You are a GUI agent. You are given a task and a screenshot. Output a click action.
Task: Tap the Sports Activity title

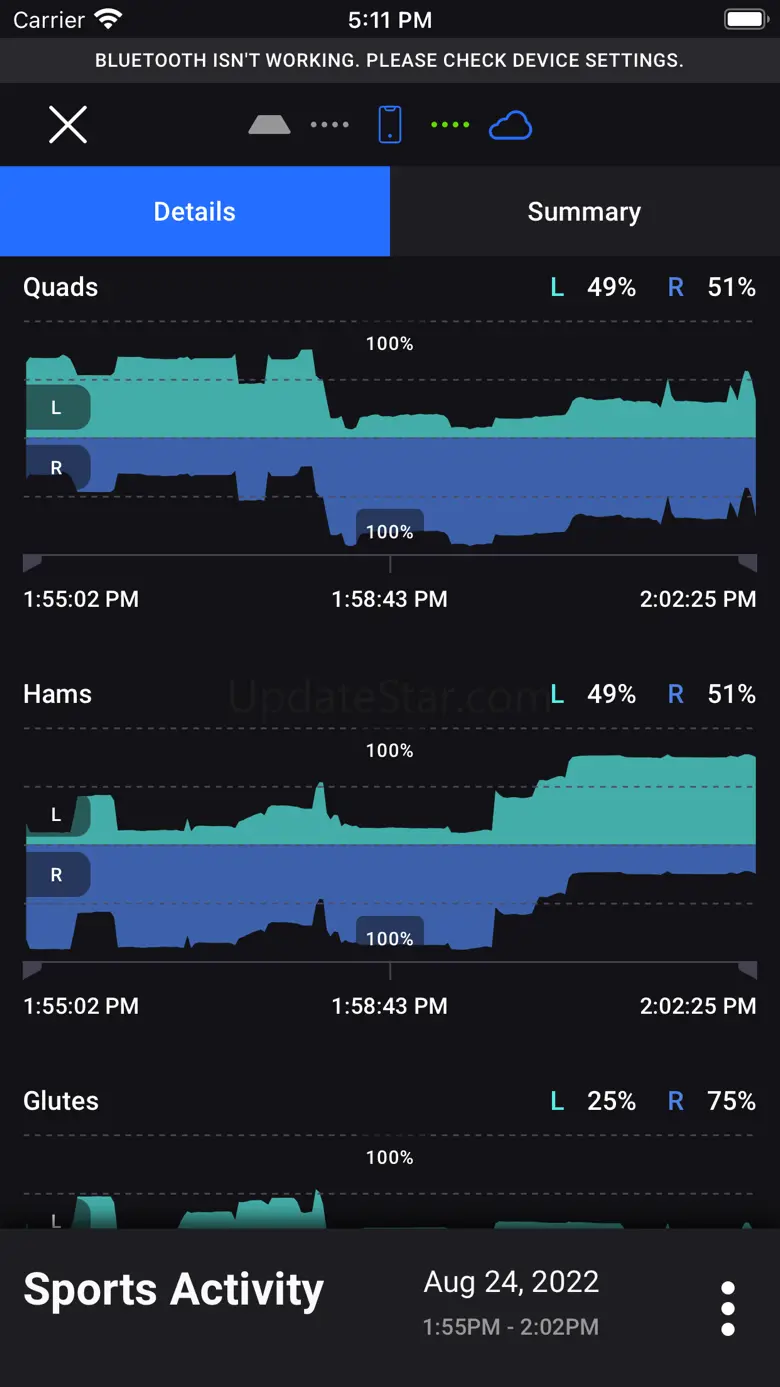[x=173, y=1290]
